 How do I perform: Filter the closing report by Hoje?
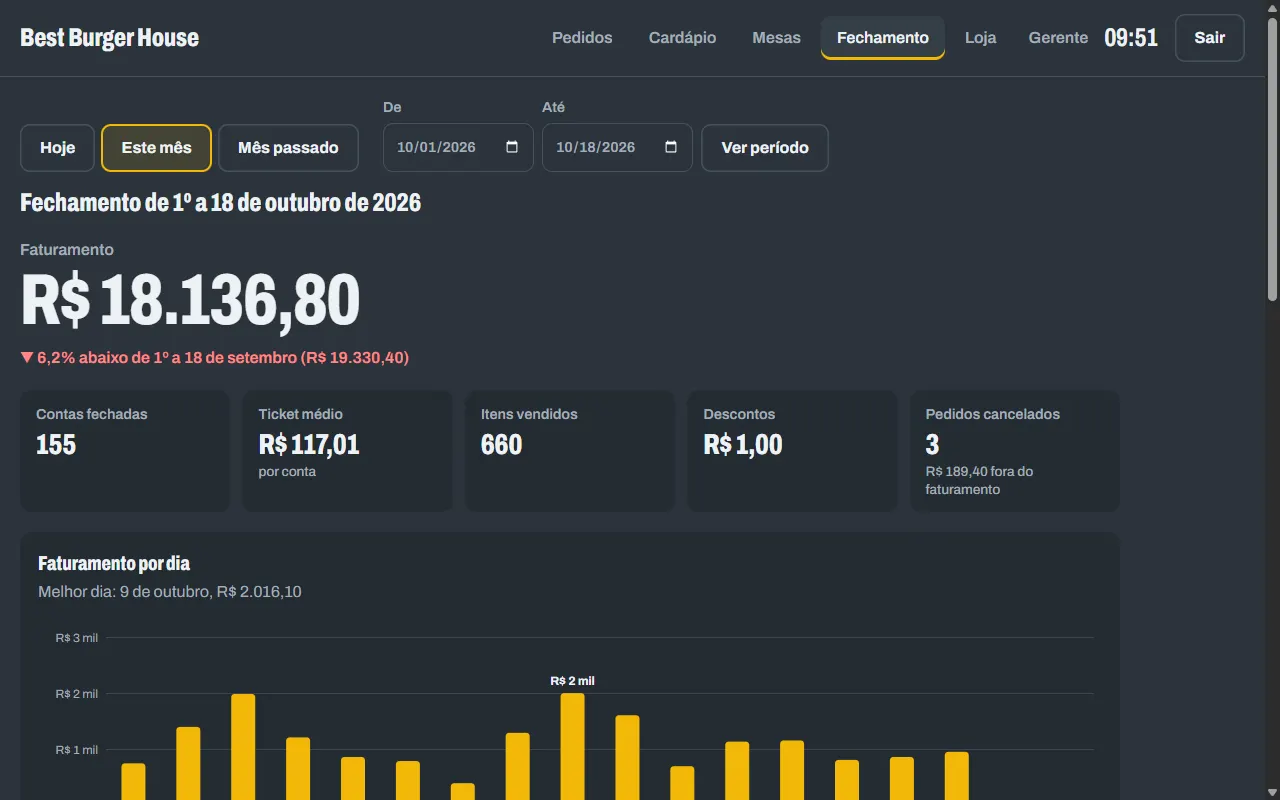[58, 148]
